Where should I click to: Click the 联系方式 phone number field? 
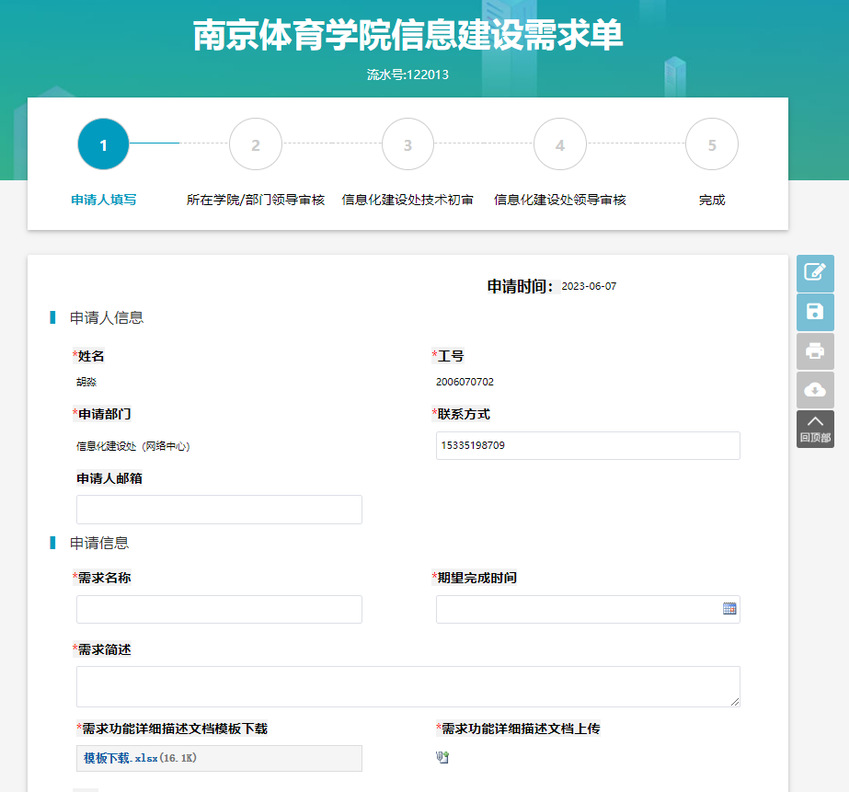point(587,446)
